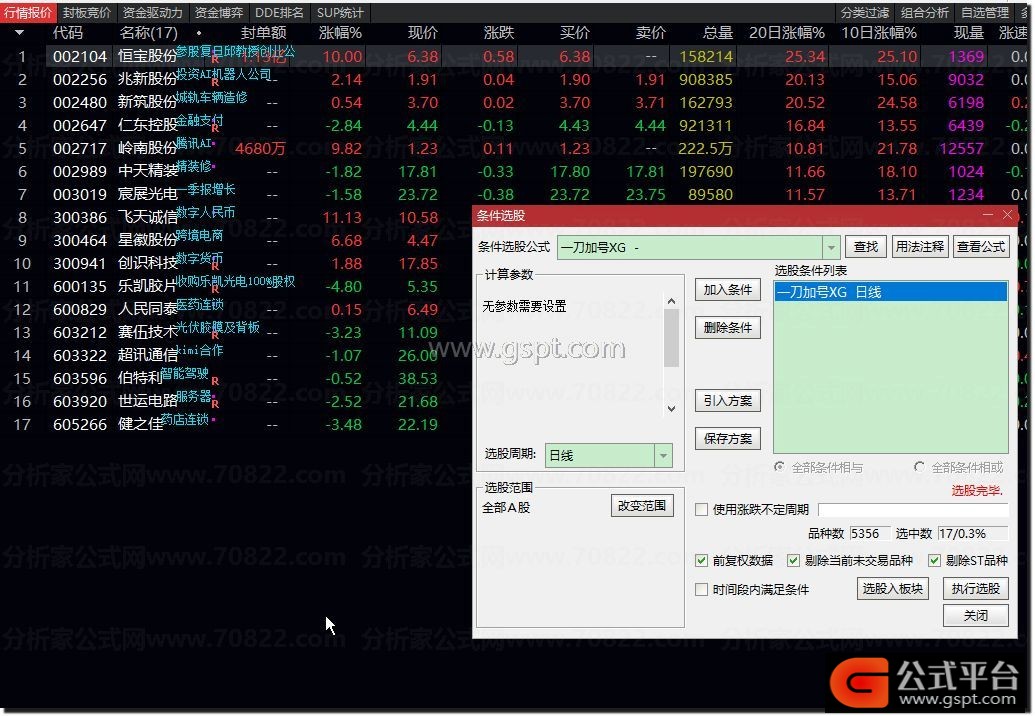1035x716 pixels.
Task: Select stock code 002104
Action: (80, 57)
